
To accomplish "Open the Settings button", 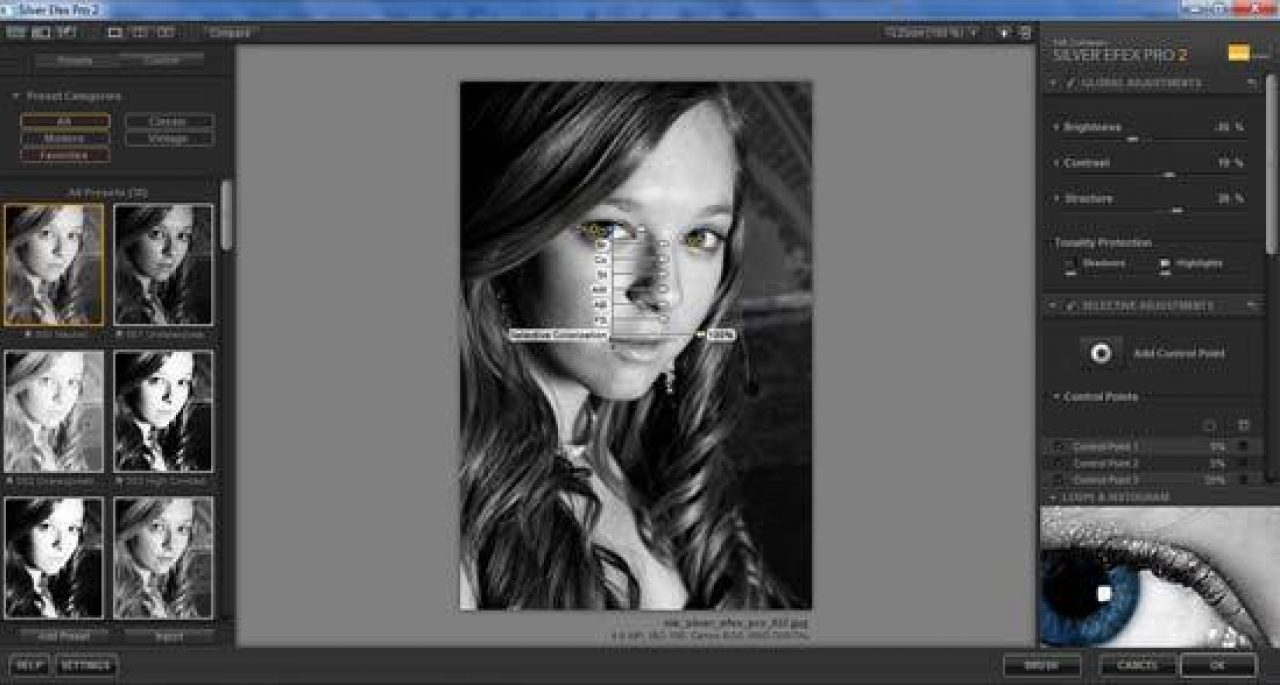I will point(87,664).
